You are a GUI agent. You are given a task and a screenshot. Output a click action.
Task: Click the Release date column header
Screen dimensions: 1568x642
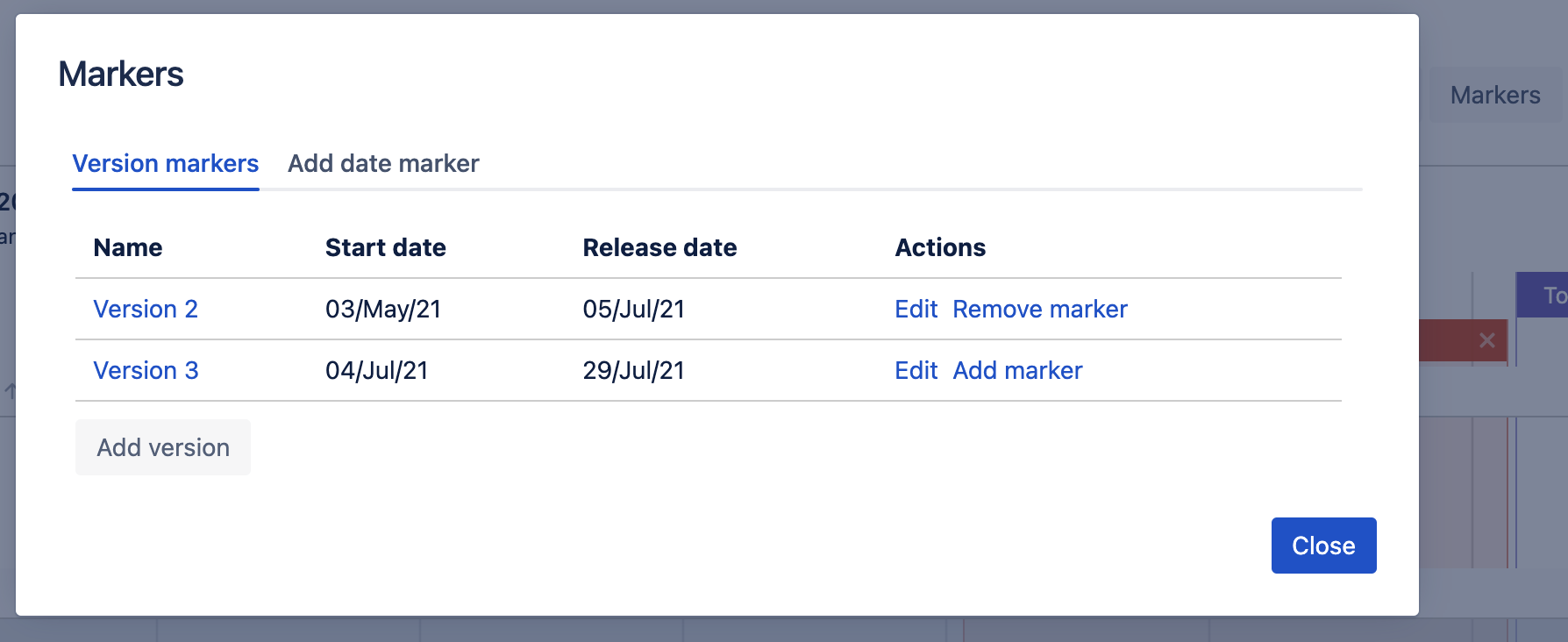coord(659,248)
